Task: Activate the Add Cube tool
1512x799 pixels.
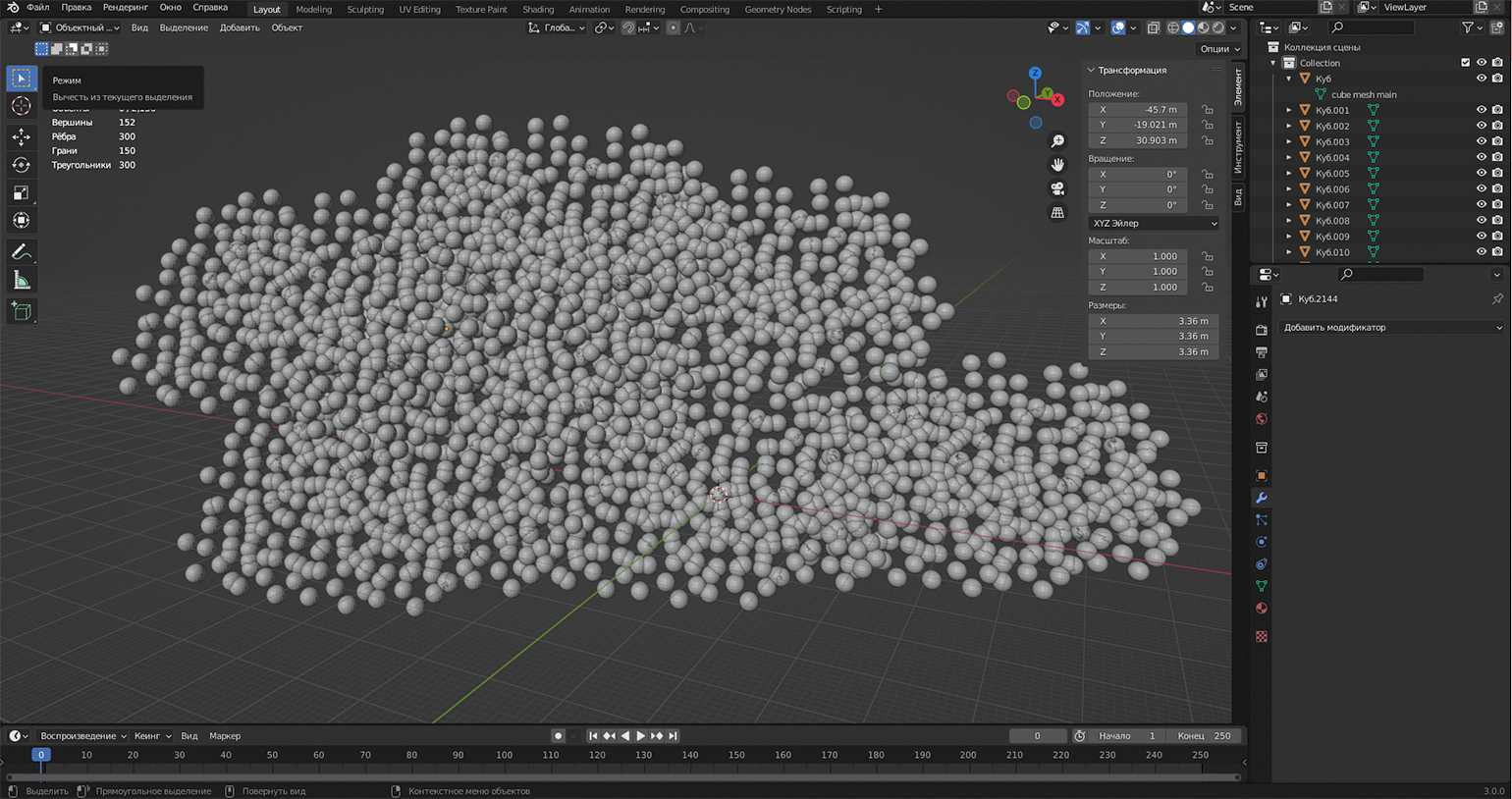Action: pos(21,312)
